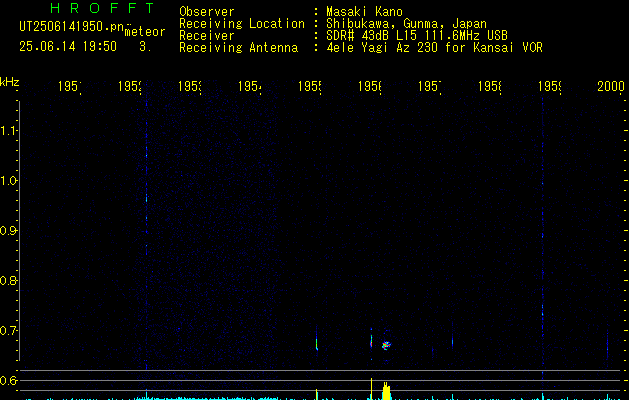Click the HROFFT title text
Viewport: 629px width, 400px height.
[x=102, y=8]
